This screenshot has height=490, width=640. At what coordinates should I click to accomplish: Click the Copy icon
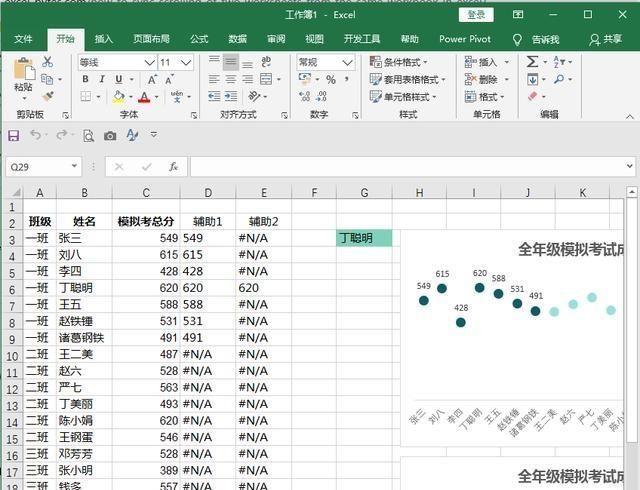(47, 79)
